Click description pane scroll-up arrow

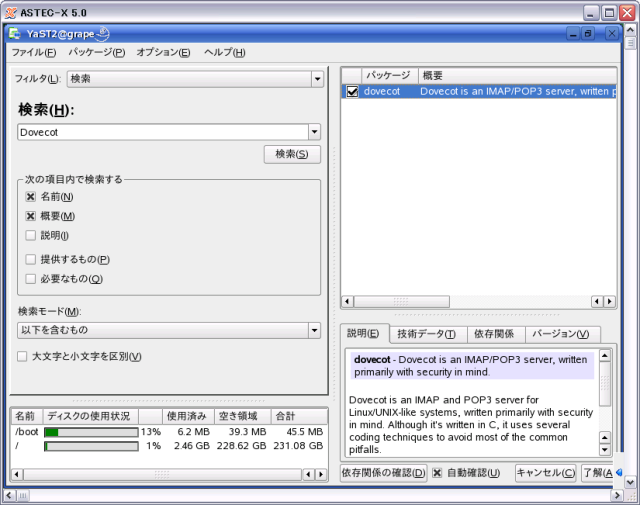coord(605,357)
